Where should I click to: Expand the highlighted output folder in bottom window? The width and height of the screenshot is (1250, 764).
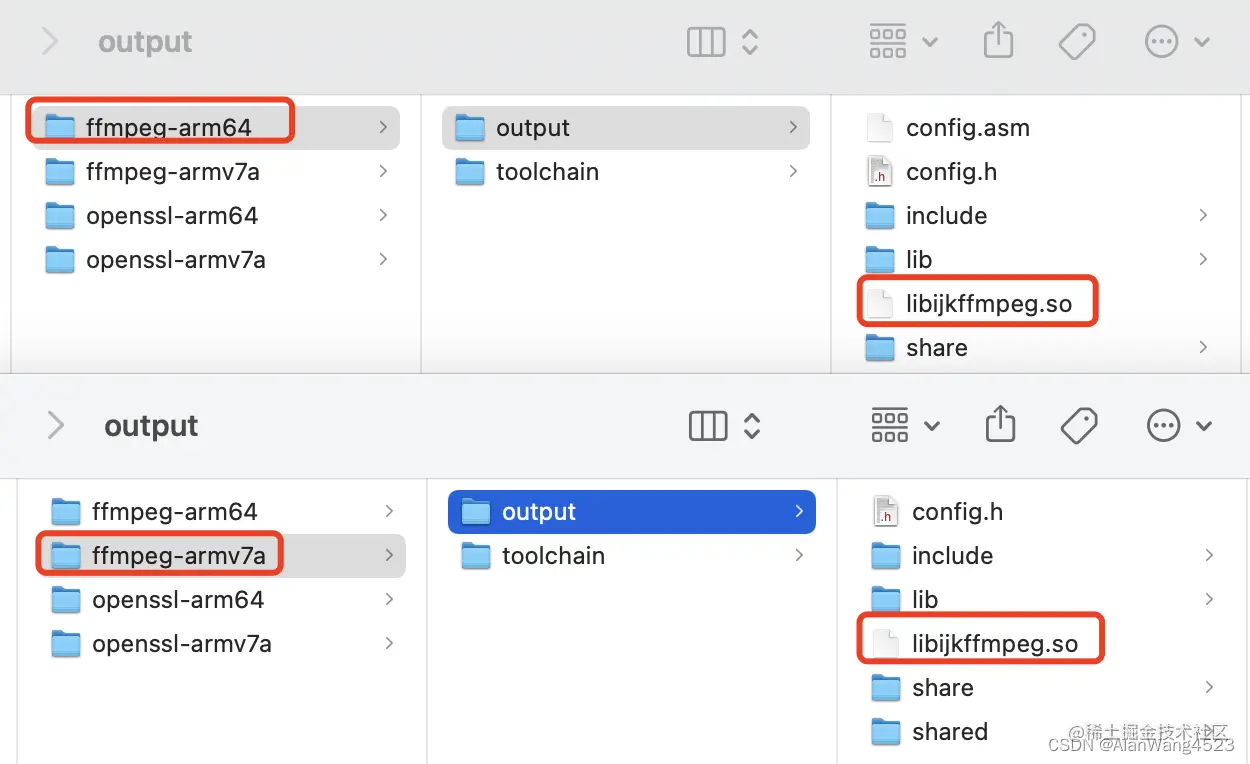click(798, 512)
